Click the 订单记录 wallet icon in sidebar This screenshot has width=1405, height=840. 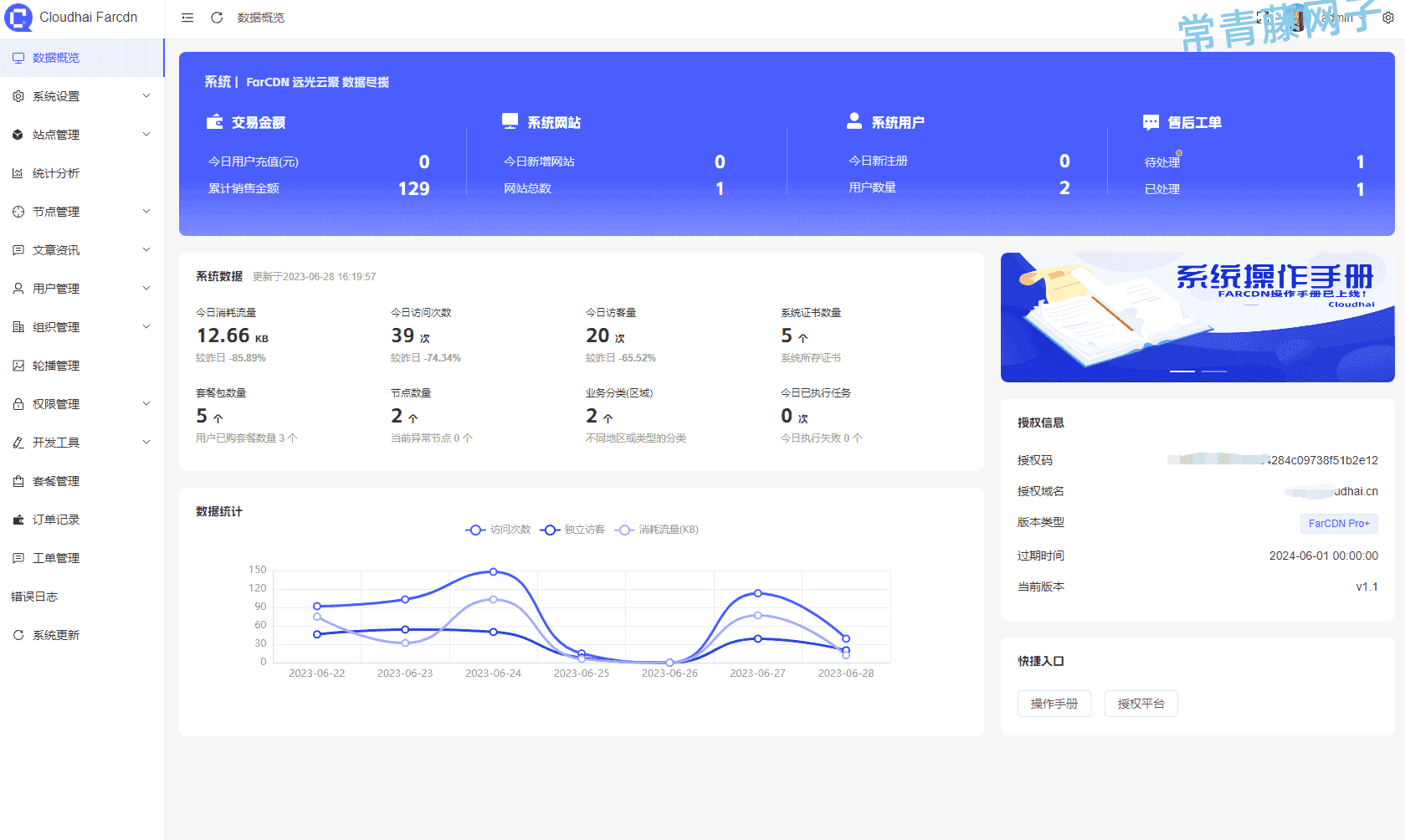(18, 520)
